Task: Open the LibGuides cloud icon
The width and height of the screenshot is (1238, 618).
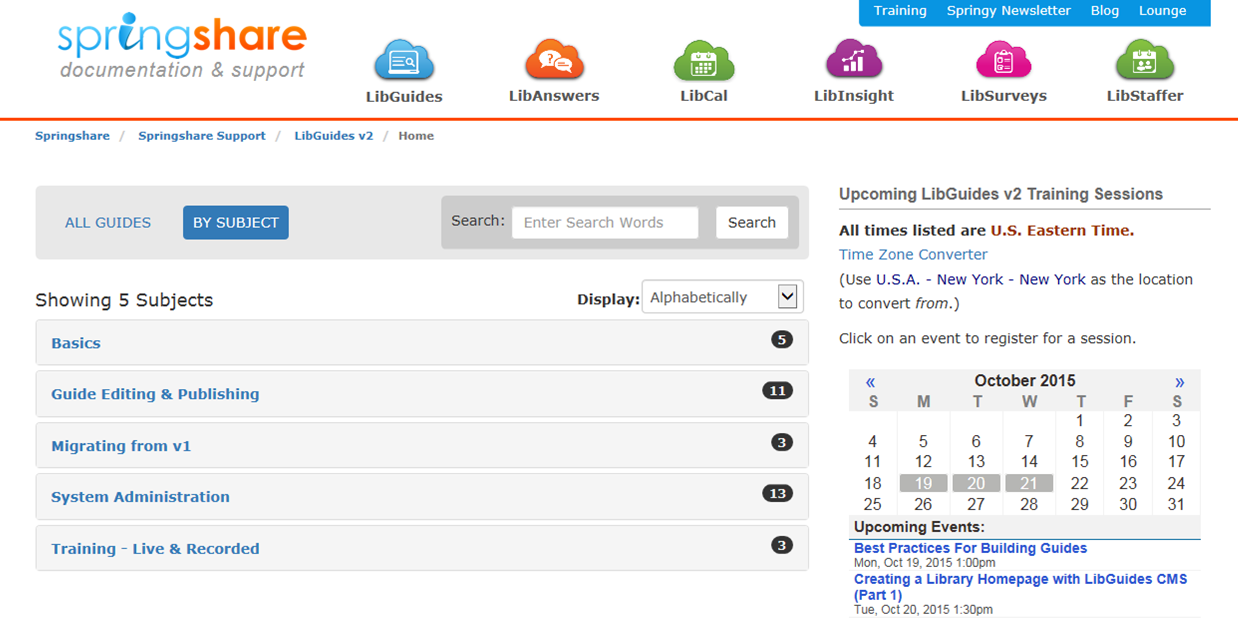Action: 404,60
